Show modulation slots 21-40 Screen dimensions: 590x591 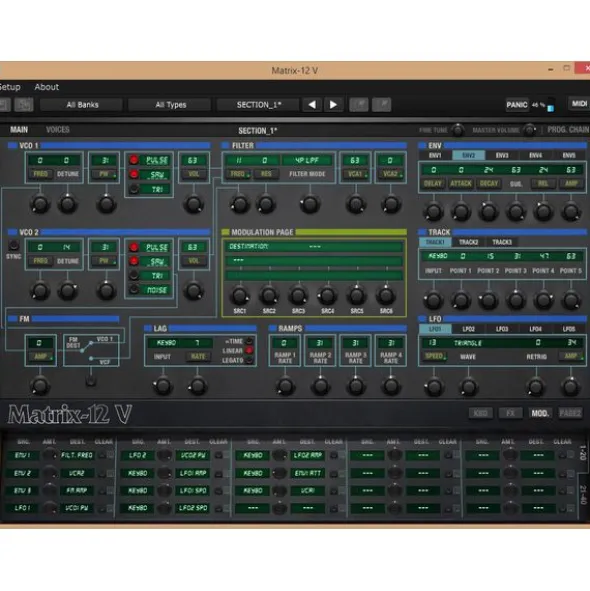583,495
